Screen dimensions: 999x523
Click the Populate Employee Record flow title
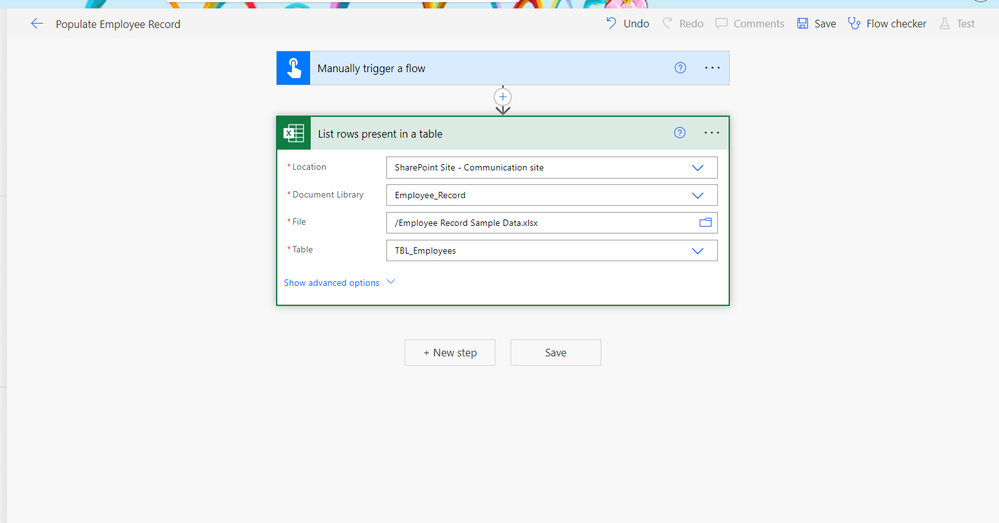(118, 24)
